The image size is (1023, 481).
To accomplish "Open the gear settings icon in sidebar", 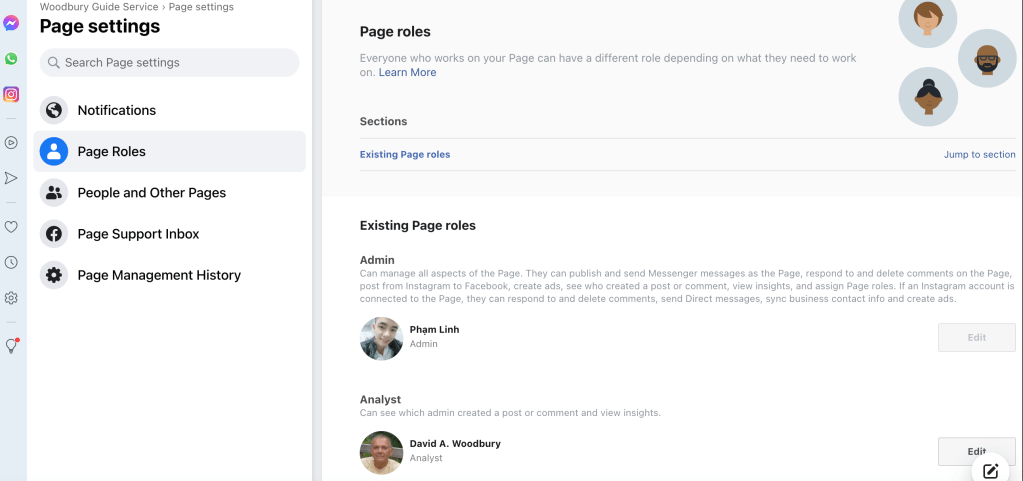I will 11,298.
